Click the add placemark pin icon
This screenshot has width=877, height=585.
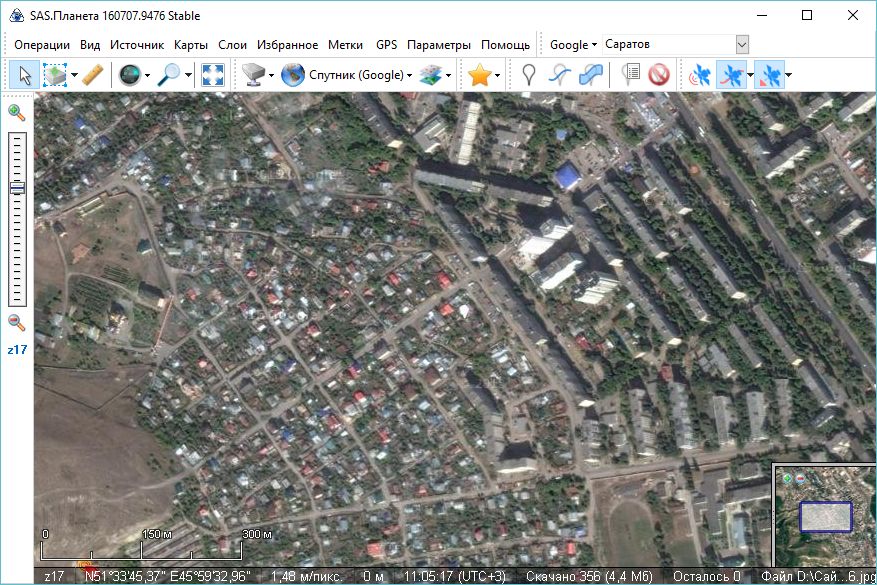tap(529, 75)
